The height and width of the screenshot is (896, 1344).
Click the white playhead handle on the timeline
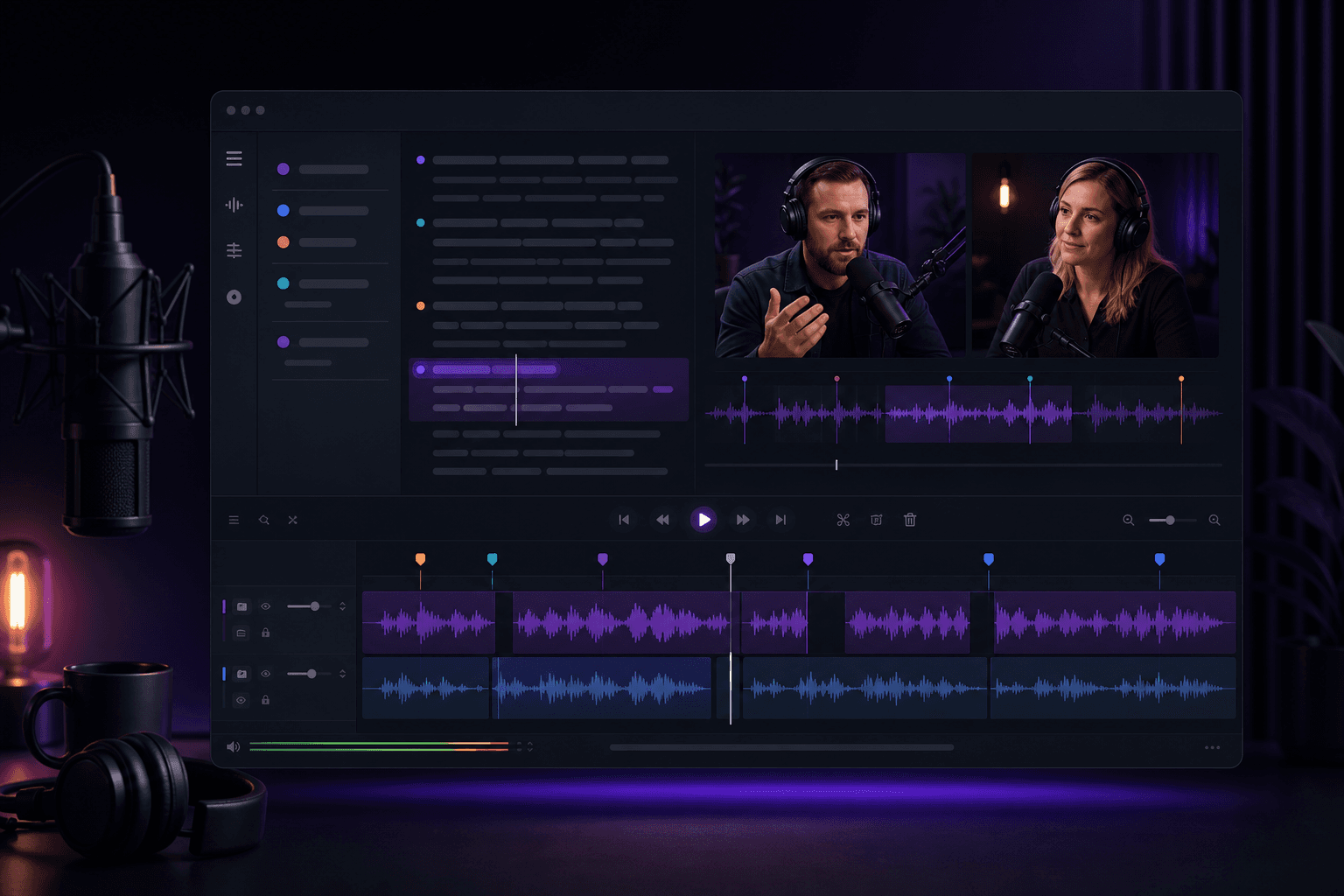click(731, 559)
